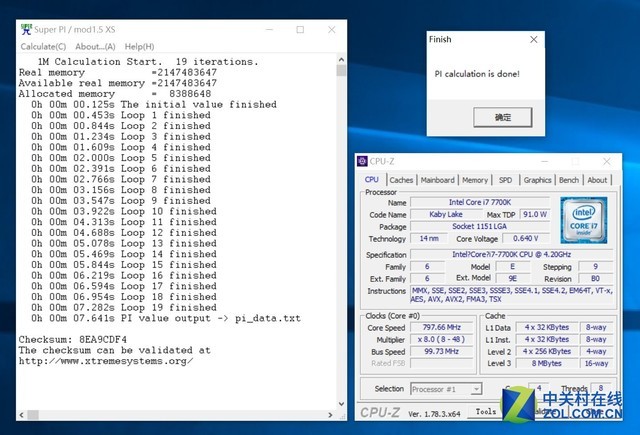This screenshot has height=435, width=640.
Task: Click the L1 Data value '4 x 32 KBytes'
Action: (x=547, y=328)
